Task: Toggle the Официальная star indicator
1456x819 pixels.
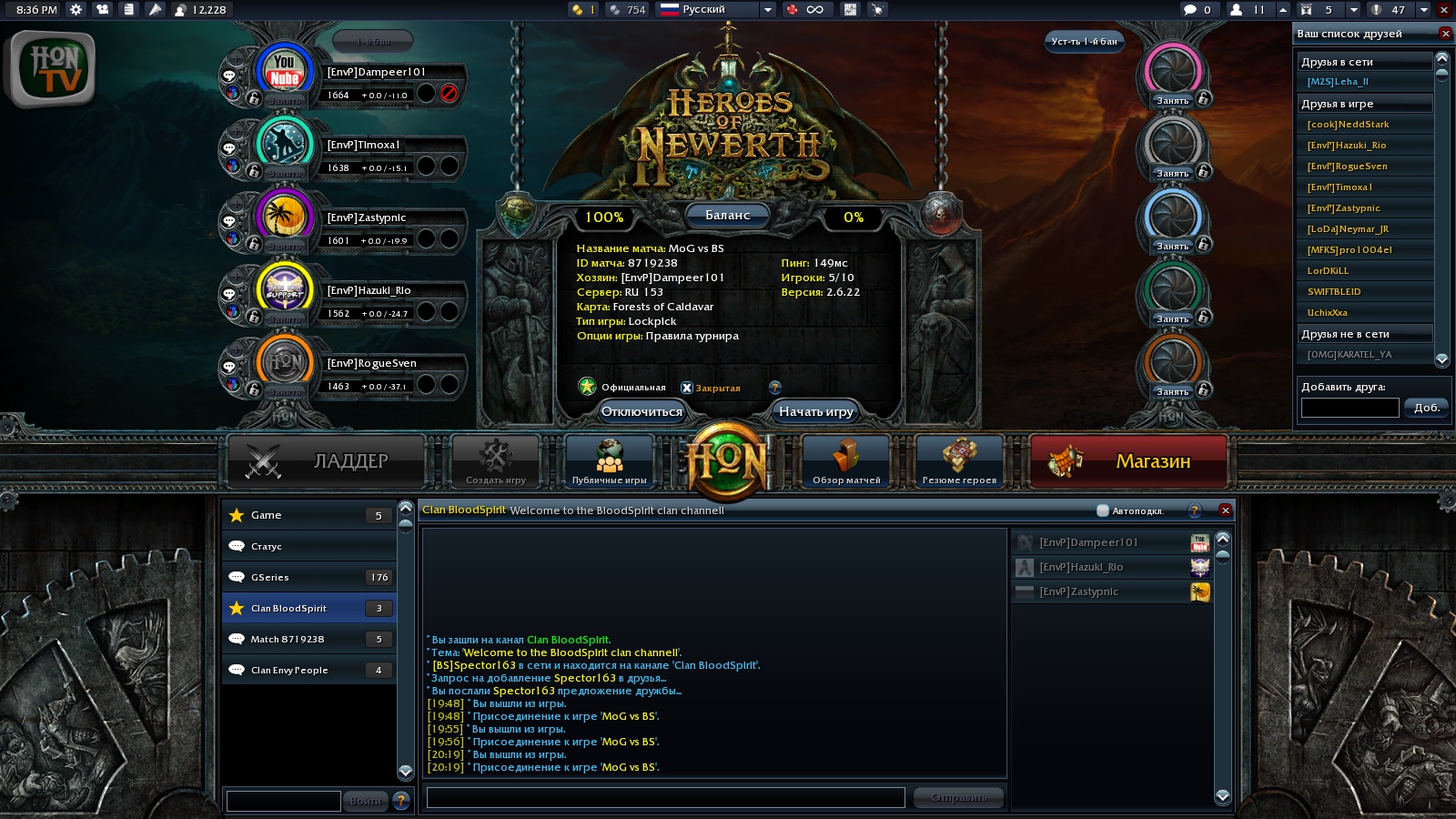Action: click(x=587, y=387)
